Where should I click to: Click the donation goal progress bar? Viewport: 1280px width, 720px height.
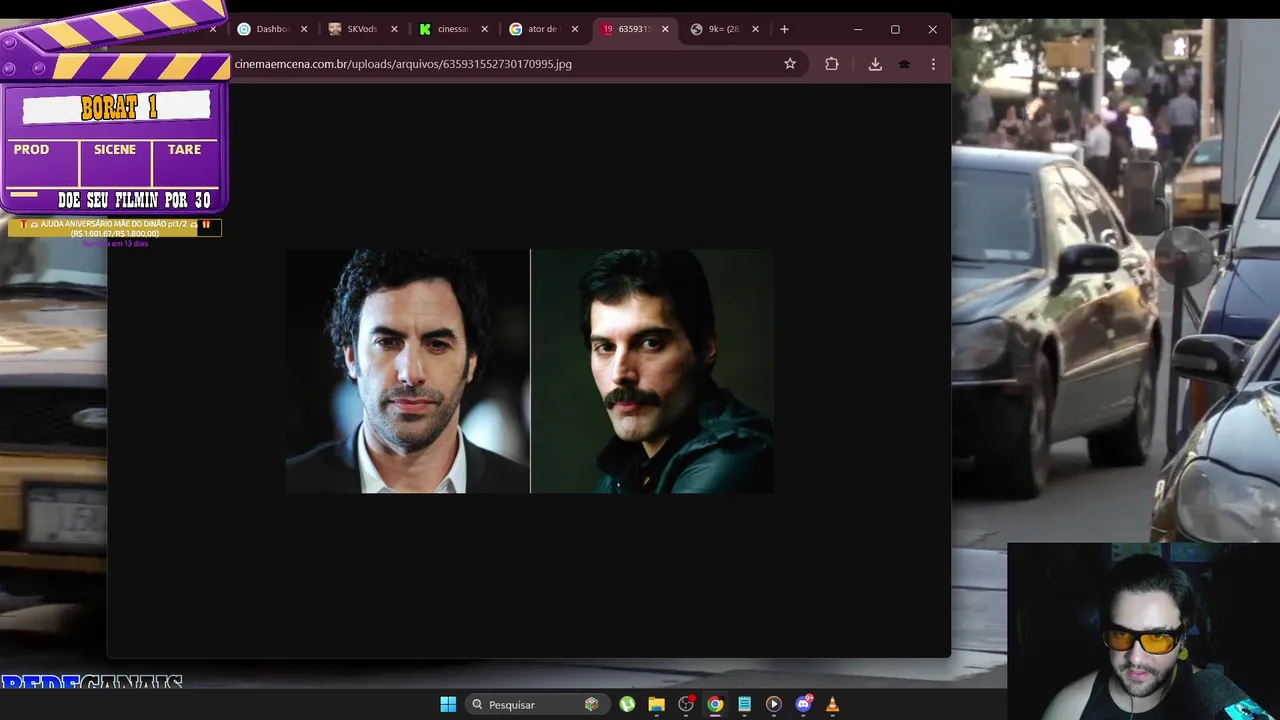coord(115,228)
